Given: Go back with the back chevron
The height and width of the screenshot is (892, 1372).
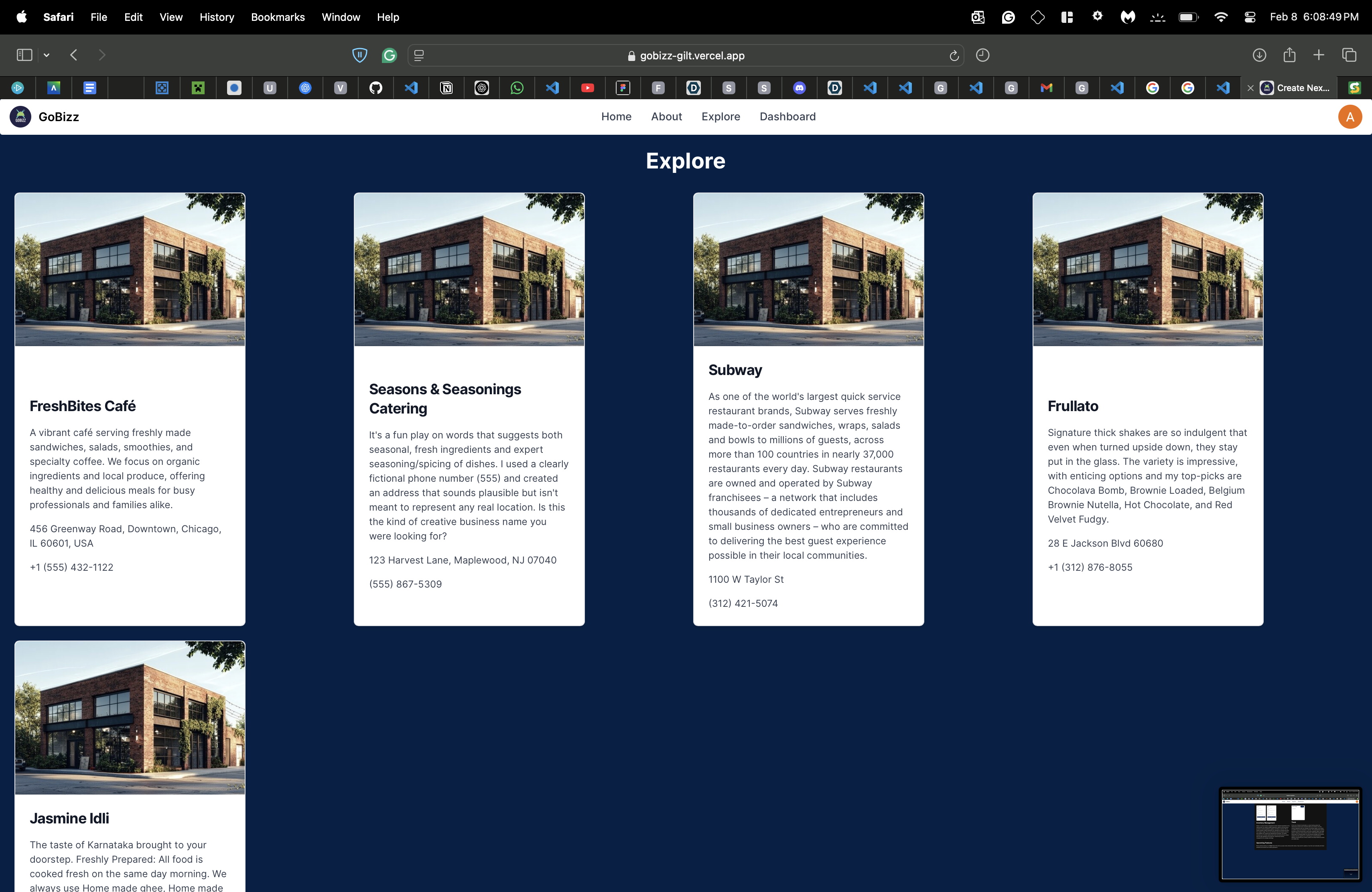Looking at the screenshot, I should coord(74,55).
